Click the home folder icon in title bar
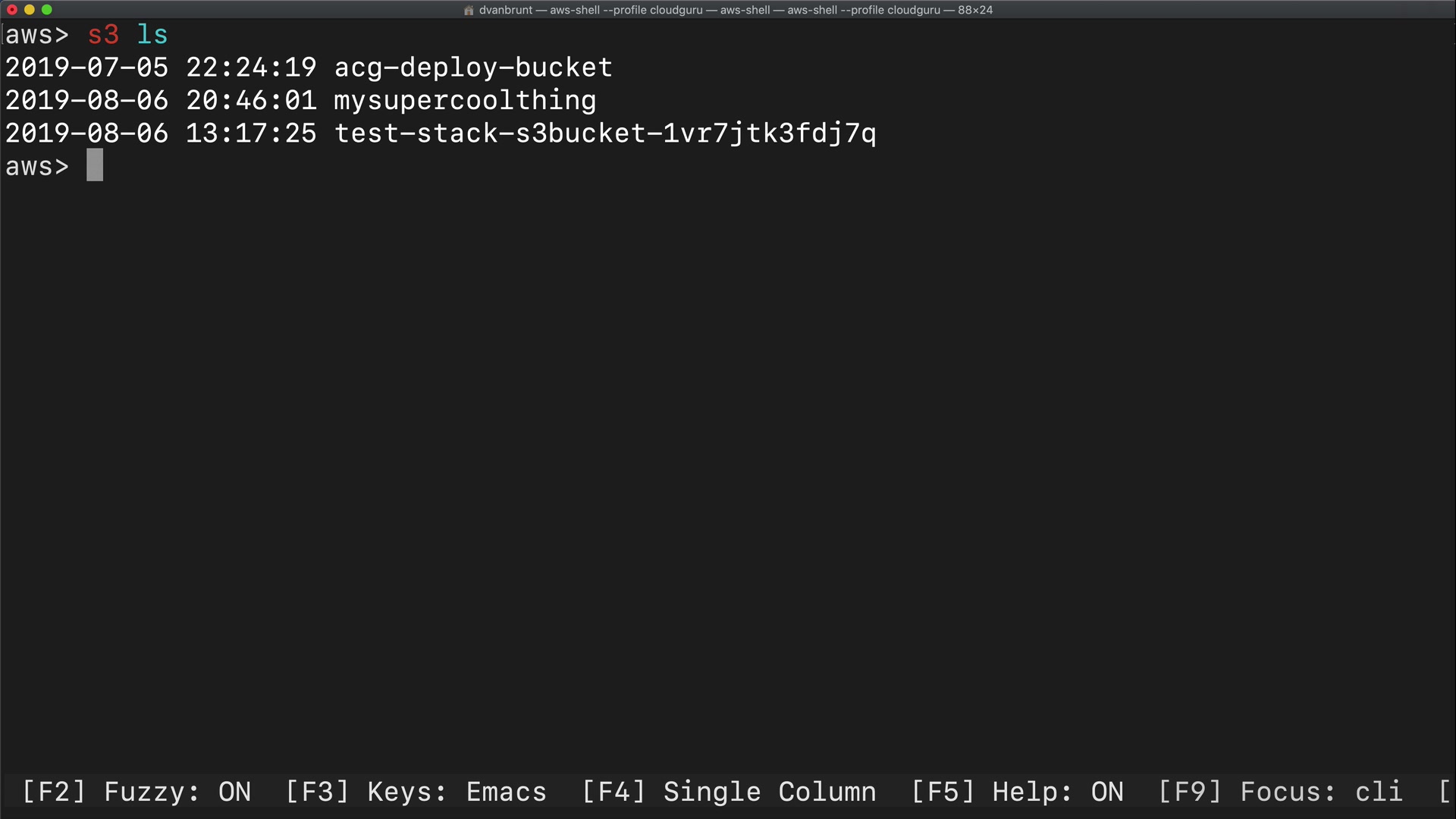The image size is (1456, 819). (469, 10)
